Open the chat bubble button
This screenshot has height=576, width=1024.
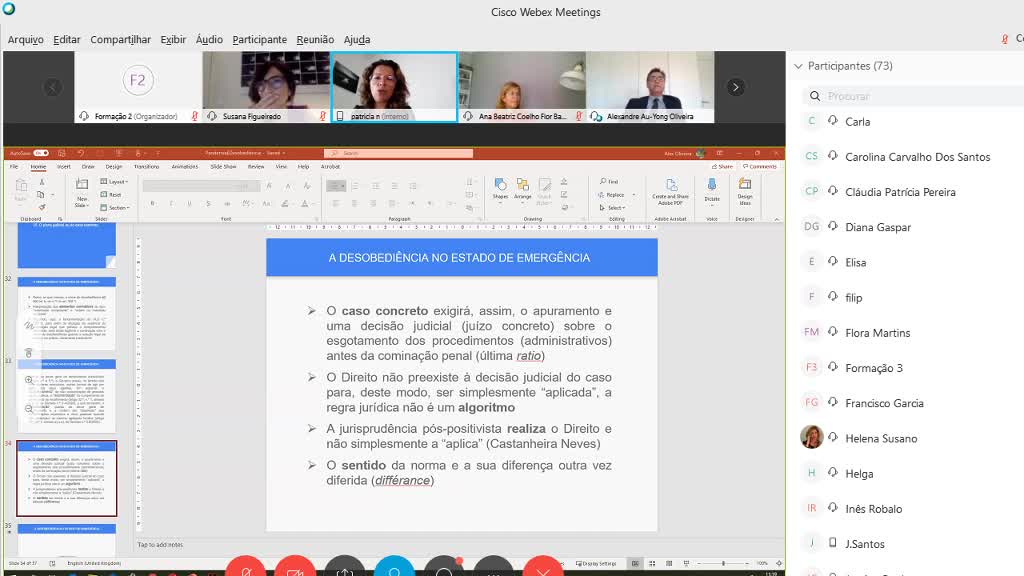[444, 570]
